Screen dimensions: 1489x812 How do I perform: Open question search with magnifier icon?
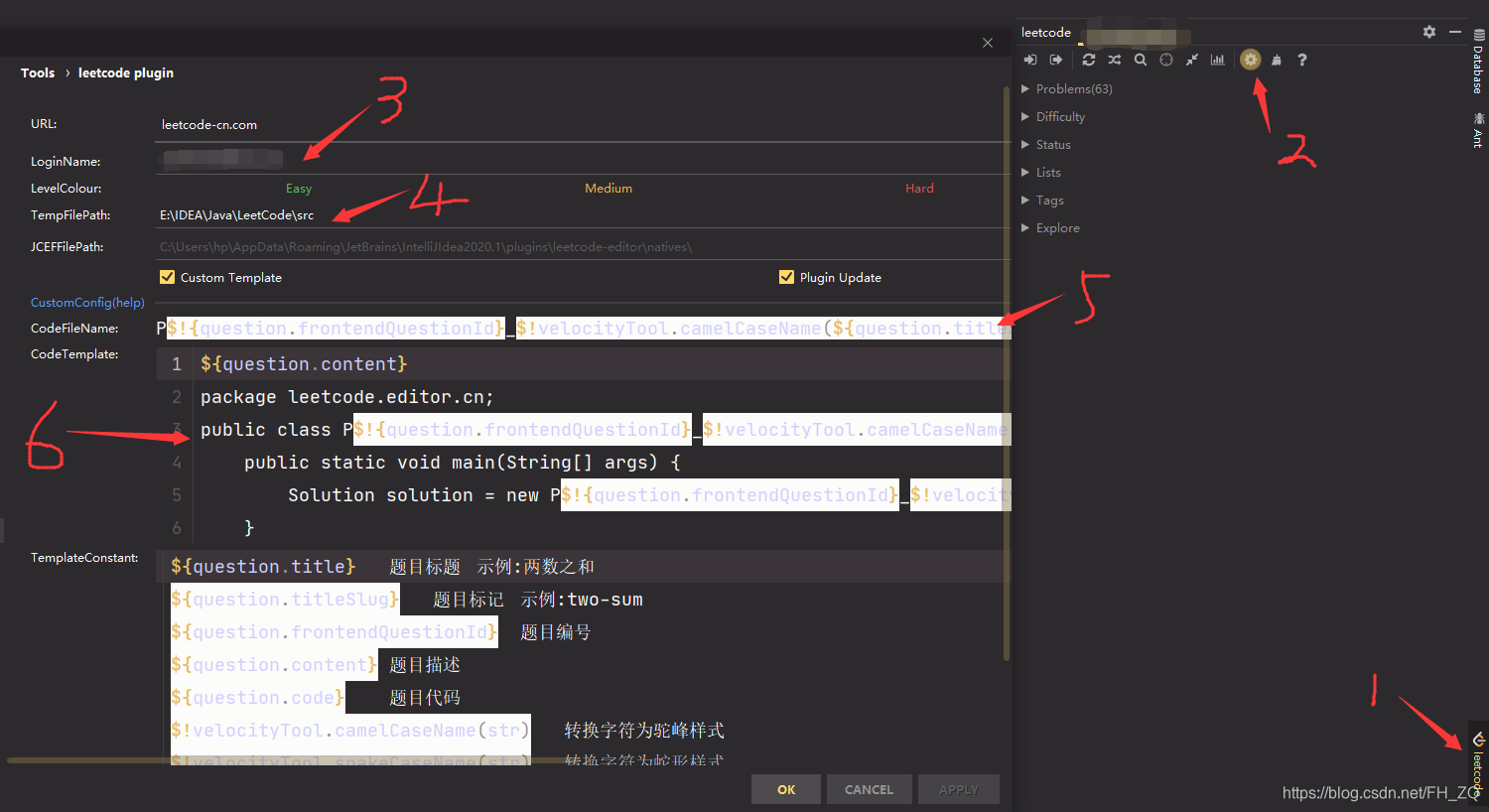tap(1140, 60)
